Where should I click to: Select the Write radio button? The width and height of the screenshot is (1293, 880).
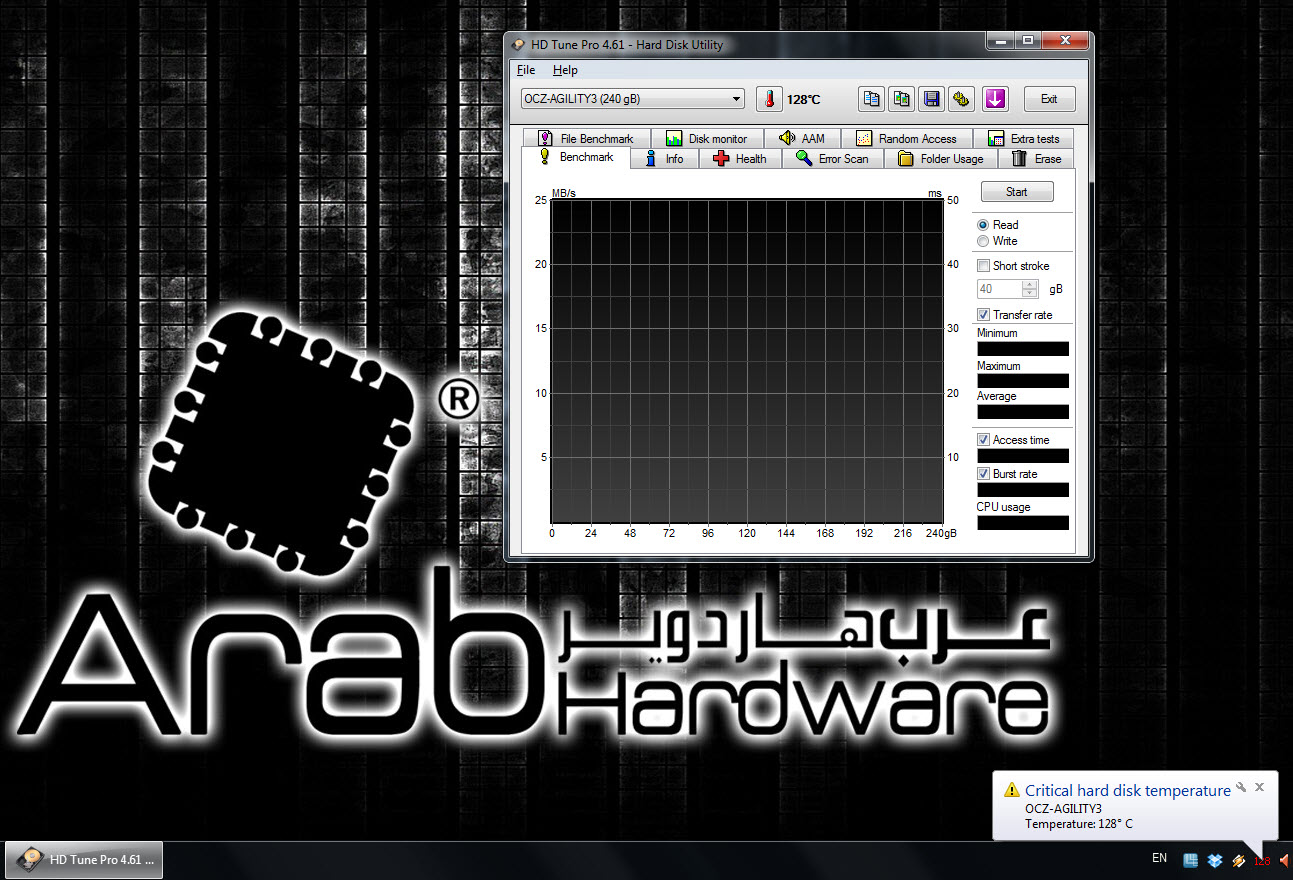coord(983,241)
